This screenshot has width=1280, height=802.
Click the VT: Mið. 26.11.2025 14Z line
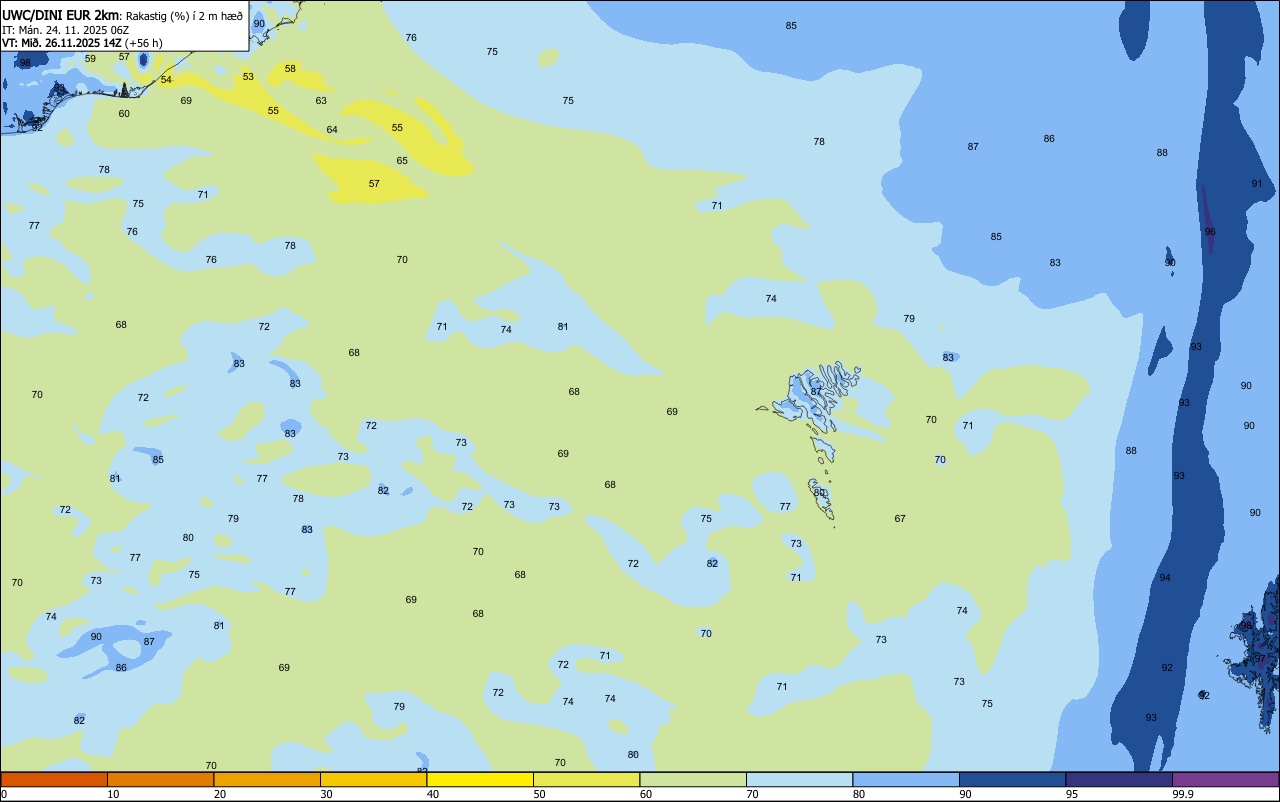[60, 43]
